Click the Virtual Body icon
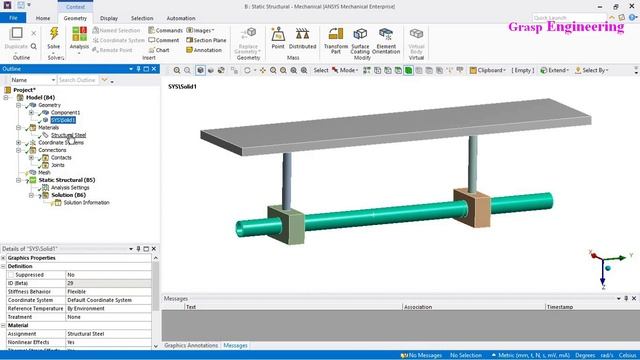This screenshot has width=640, height=360. click(416, 34)
